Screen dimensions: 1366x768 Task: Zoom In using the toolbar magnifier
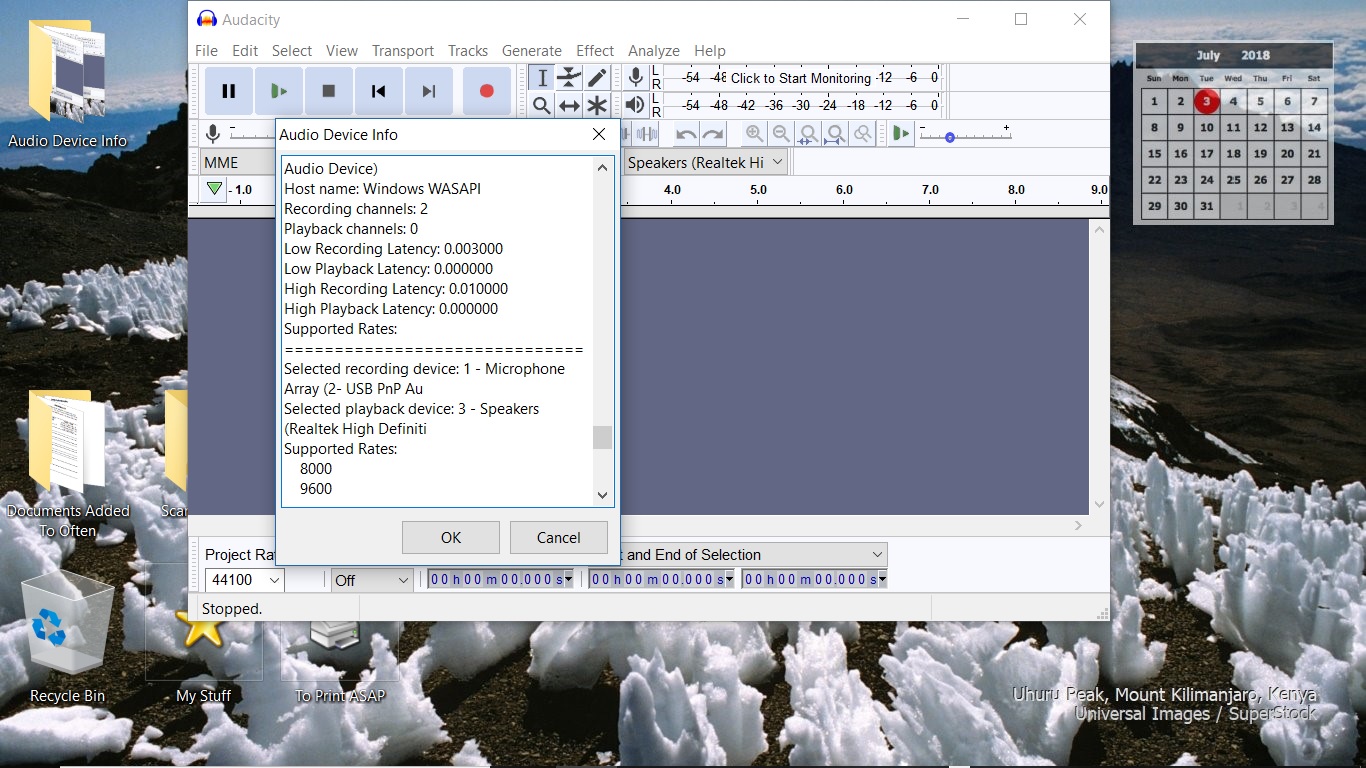(x=754, y=134)
